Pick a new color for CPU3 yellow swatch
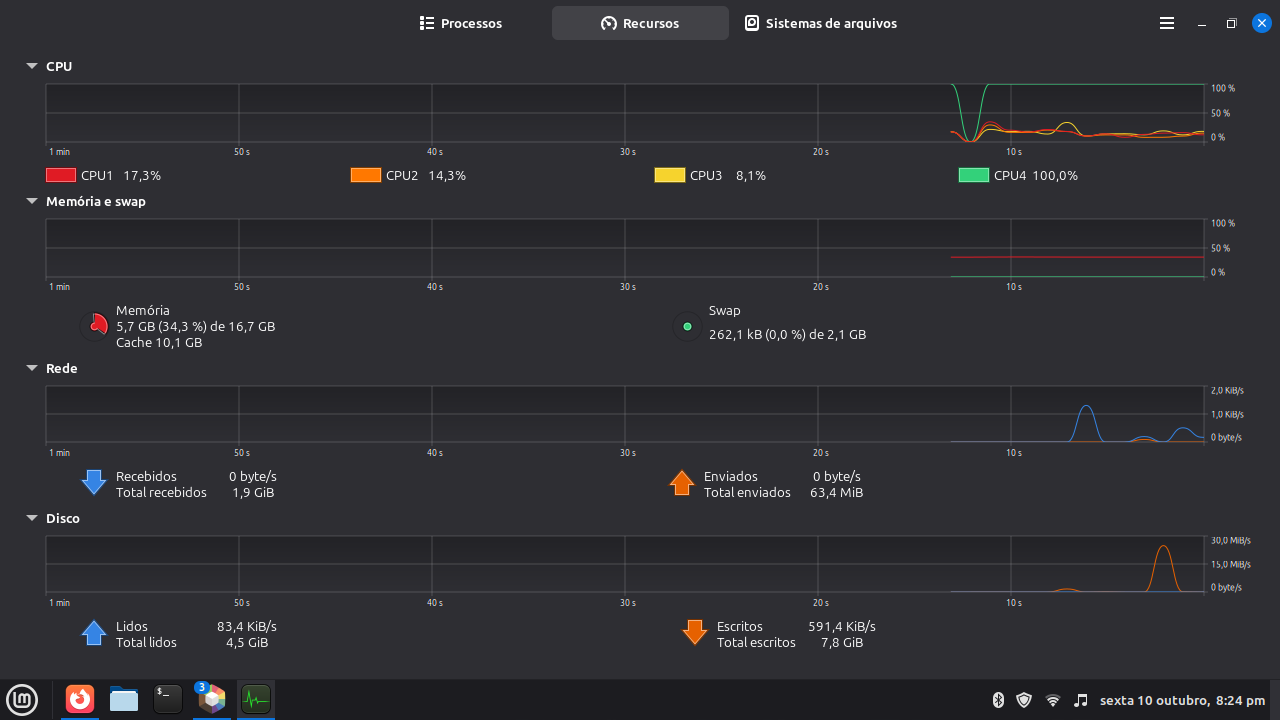Image resolution: width=1280 pixels, height=720 pixels. (x=669, y=175)
